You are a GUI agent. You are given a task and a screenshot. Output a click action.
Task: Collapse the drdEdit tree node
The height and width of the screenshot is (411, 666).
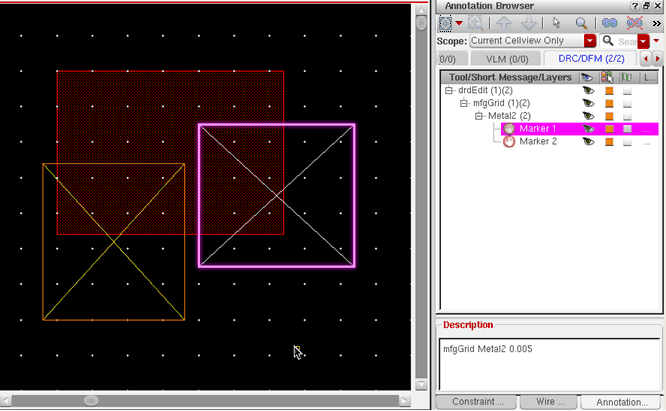(451, 91)
